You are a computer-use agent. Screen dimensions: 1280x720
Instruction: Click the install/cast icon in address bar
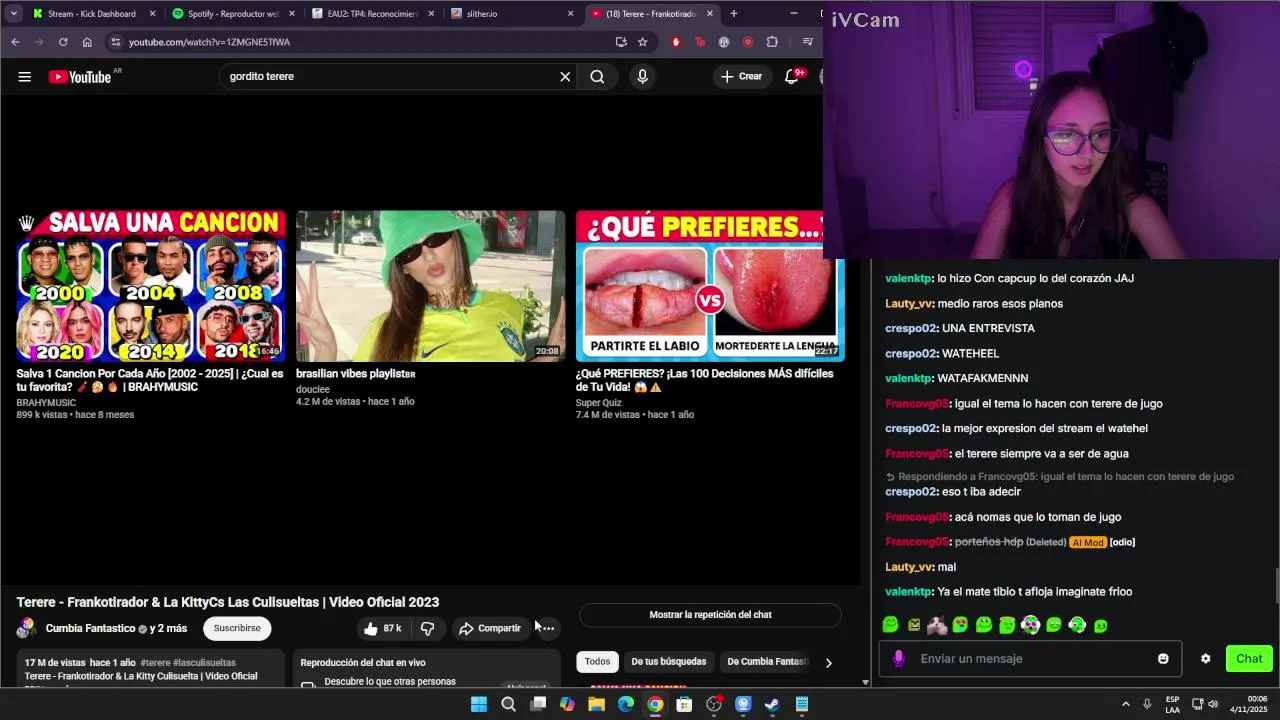click(621, 42)
